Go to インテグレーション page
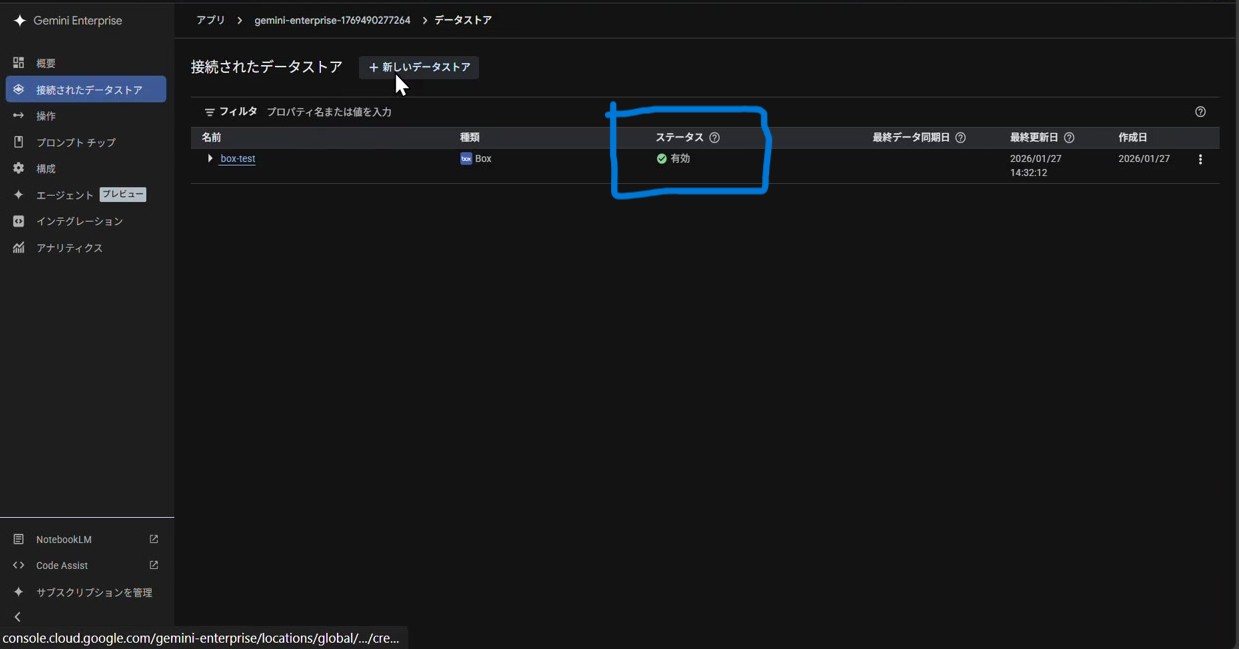This screenshot has height=649, width=1239. tap(79, 221)
